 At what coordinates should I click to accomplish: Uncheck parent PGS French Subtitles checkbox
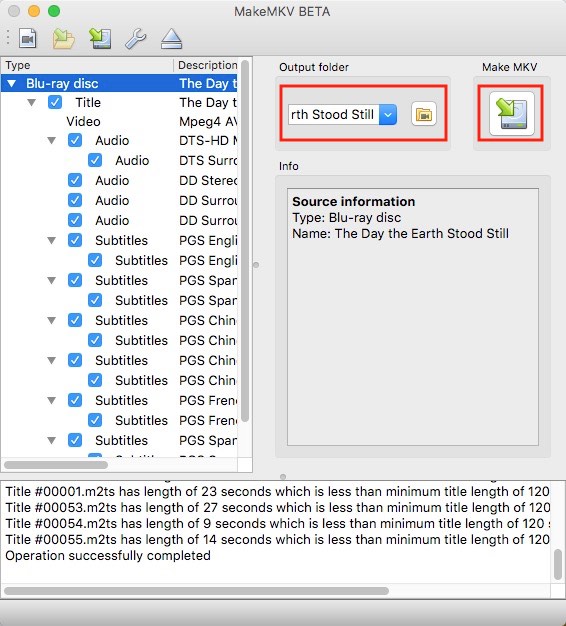[75, 400]
